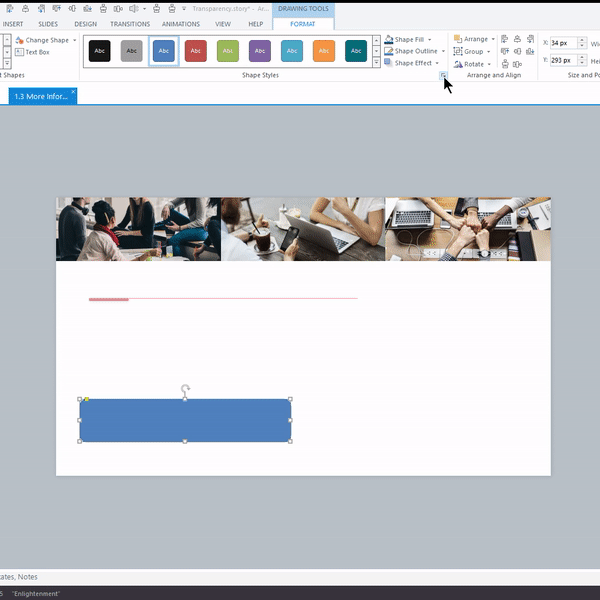Click the Arrange icon
Viewport: 600px width, 600px height.
coord(458,39)
